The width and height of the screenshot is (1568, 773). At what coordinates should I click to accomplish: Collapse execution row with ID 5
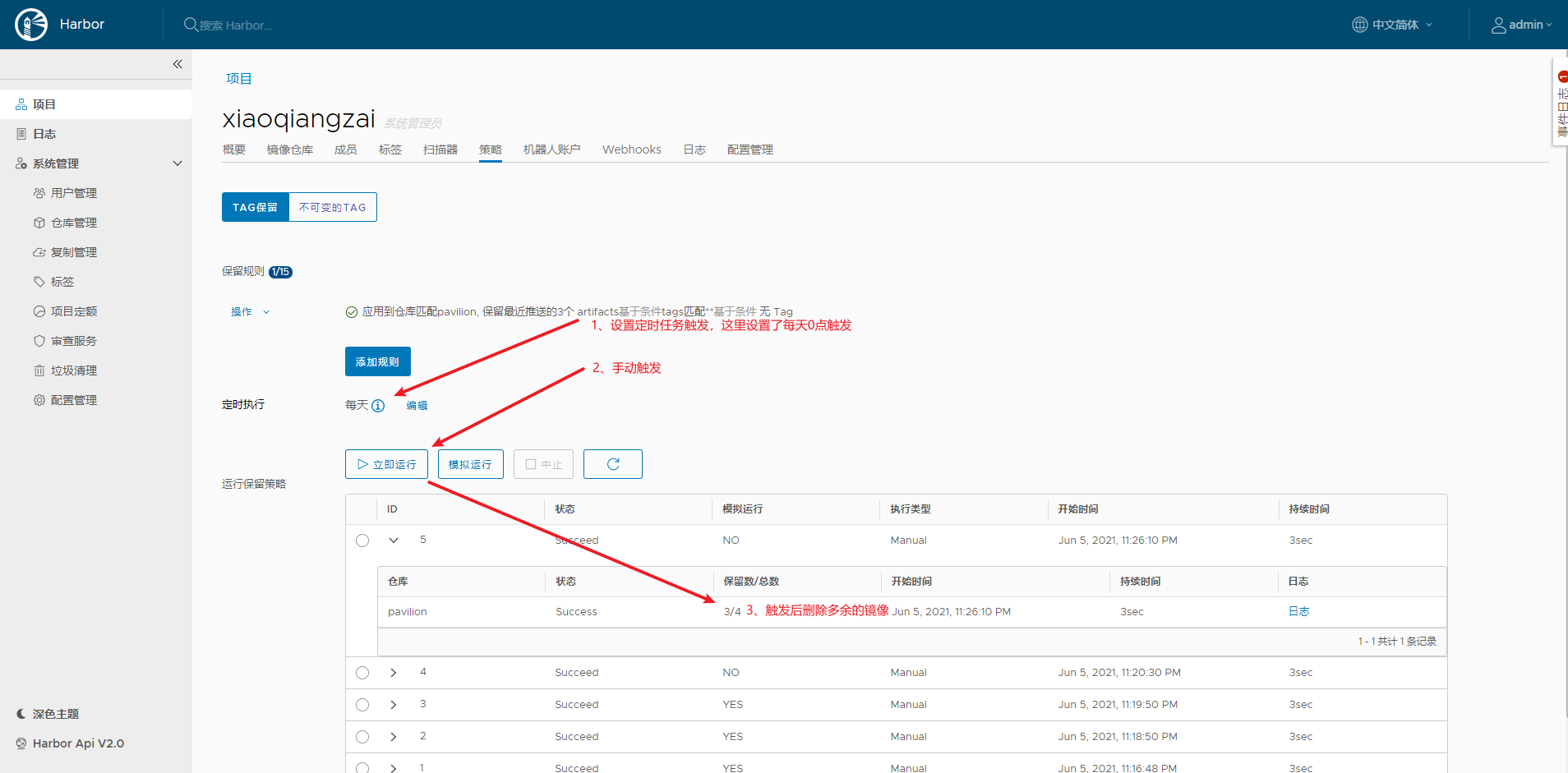click(394, 541)
